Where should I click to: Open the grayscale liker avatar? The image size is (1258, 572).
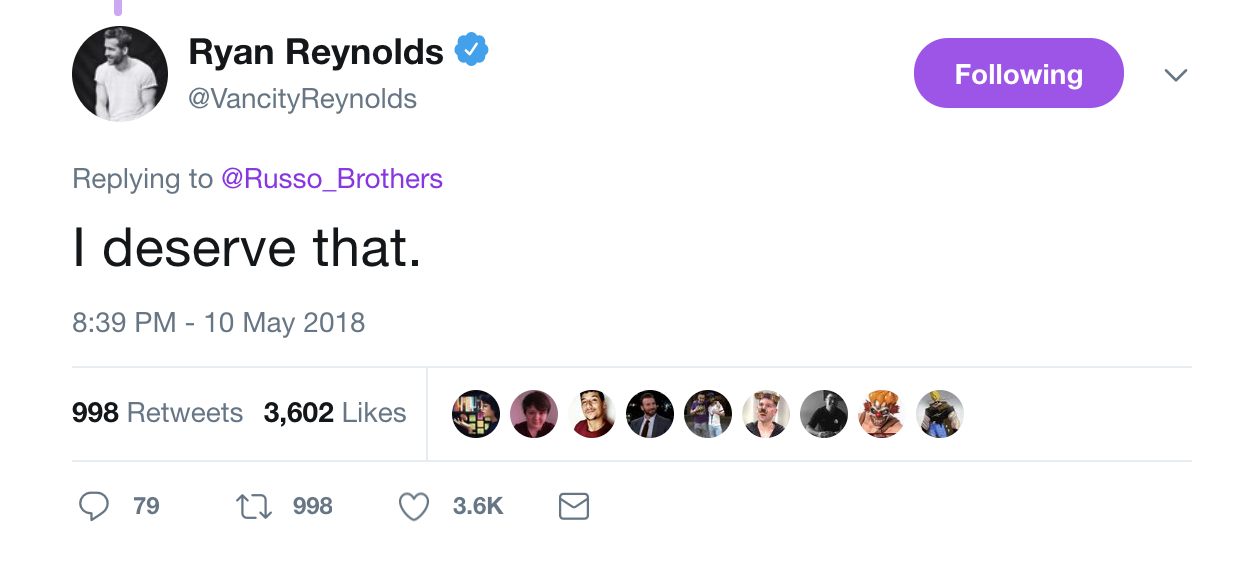tap(824, 413)
